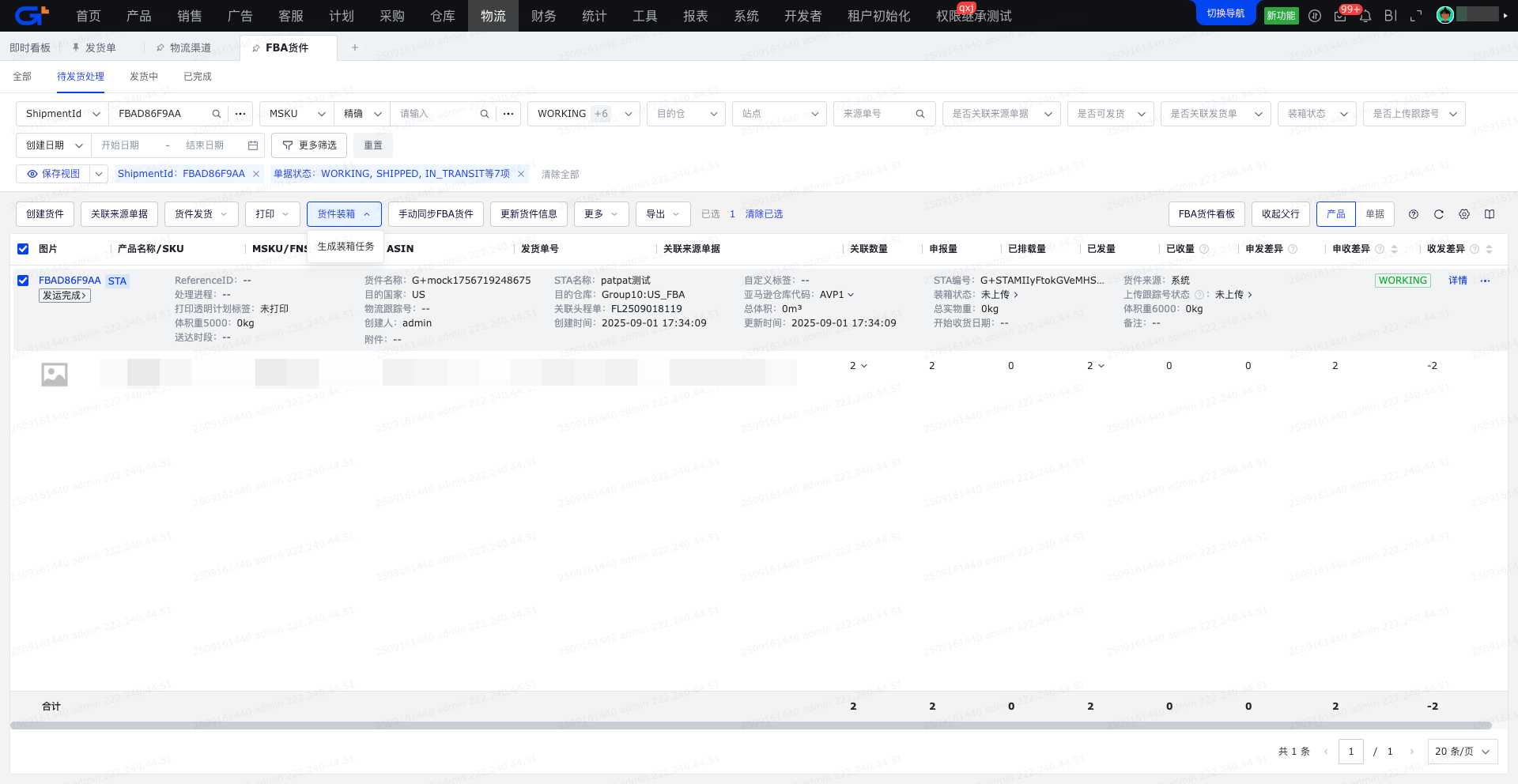Toggle the select-all checkbox in the table header

click(x=23, y=249)
